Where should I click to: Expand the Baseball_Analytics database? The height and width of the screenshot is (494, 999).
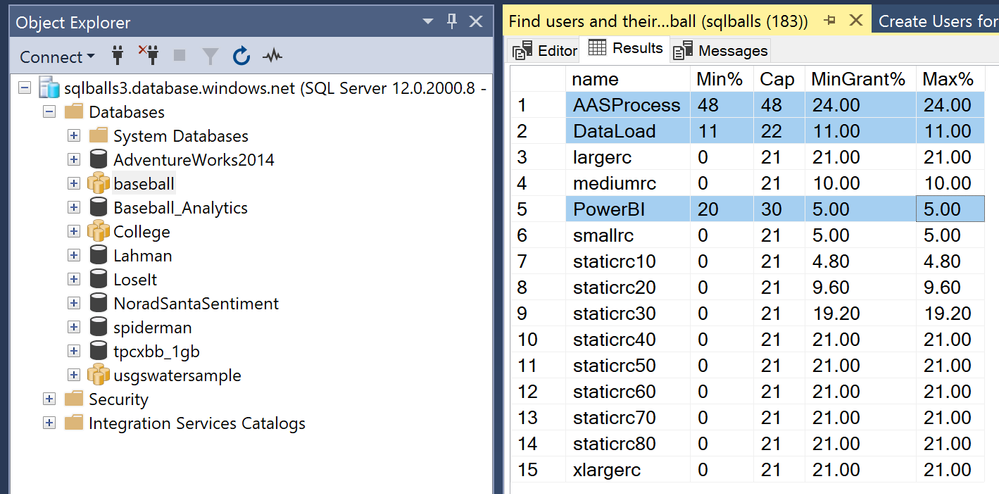point(73,208)
